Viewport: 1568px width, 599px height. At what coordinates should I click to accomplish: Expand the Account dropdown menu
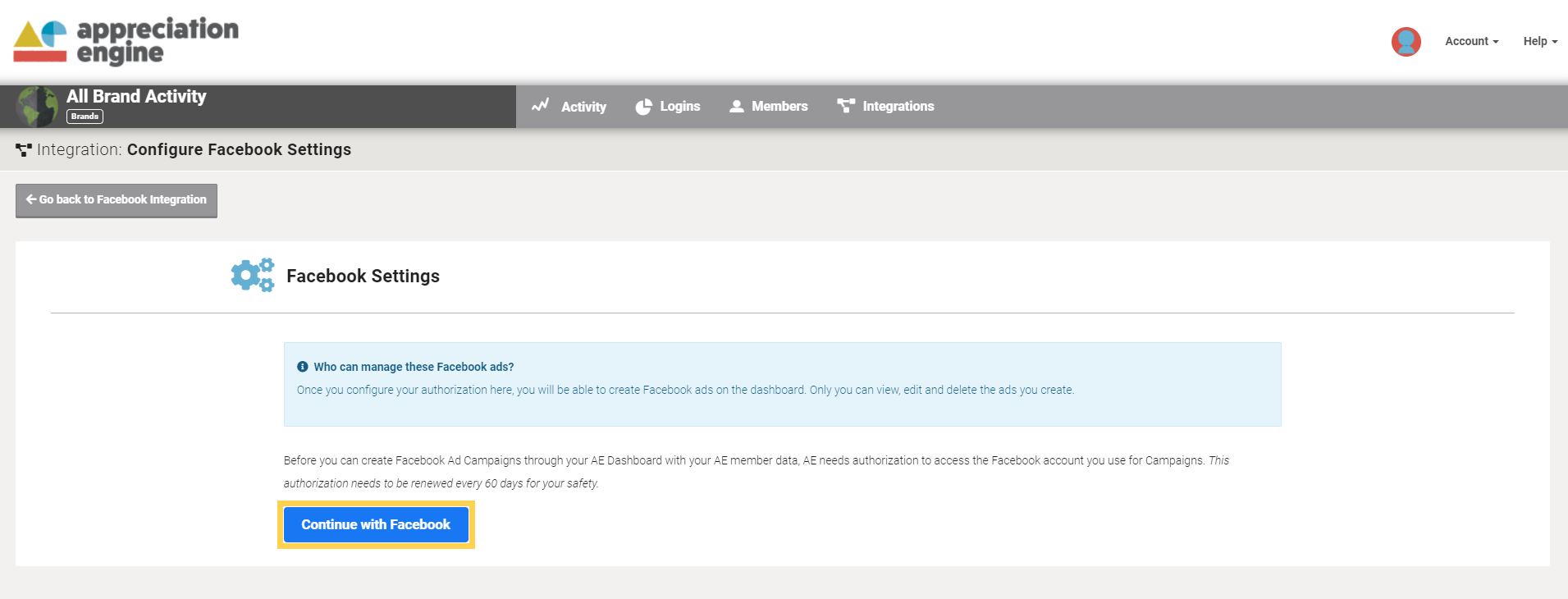1471,41
